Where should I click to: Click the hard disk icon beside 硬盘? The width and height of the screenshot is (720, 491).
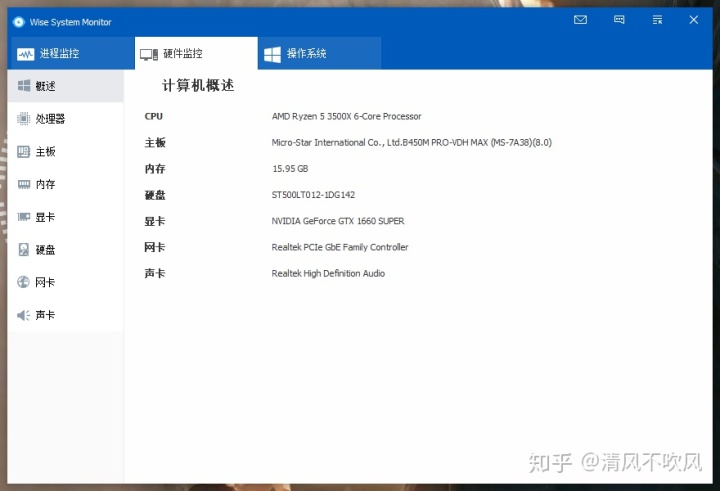tap(23, 249)
